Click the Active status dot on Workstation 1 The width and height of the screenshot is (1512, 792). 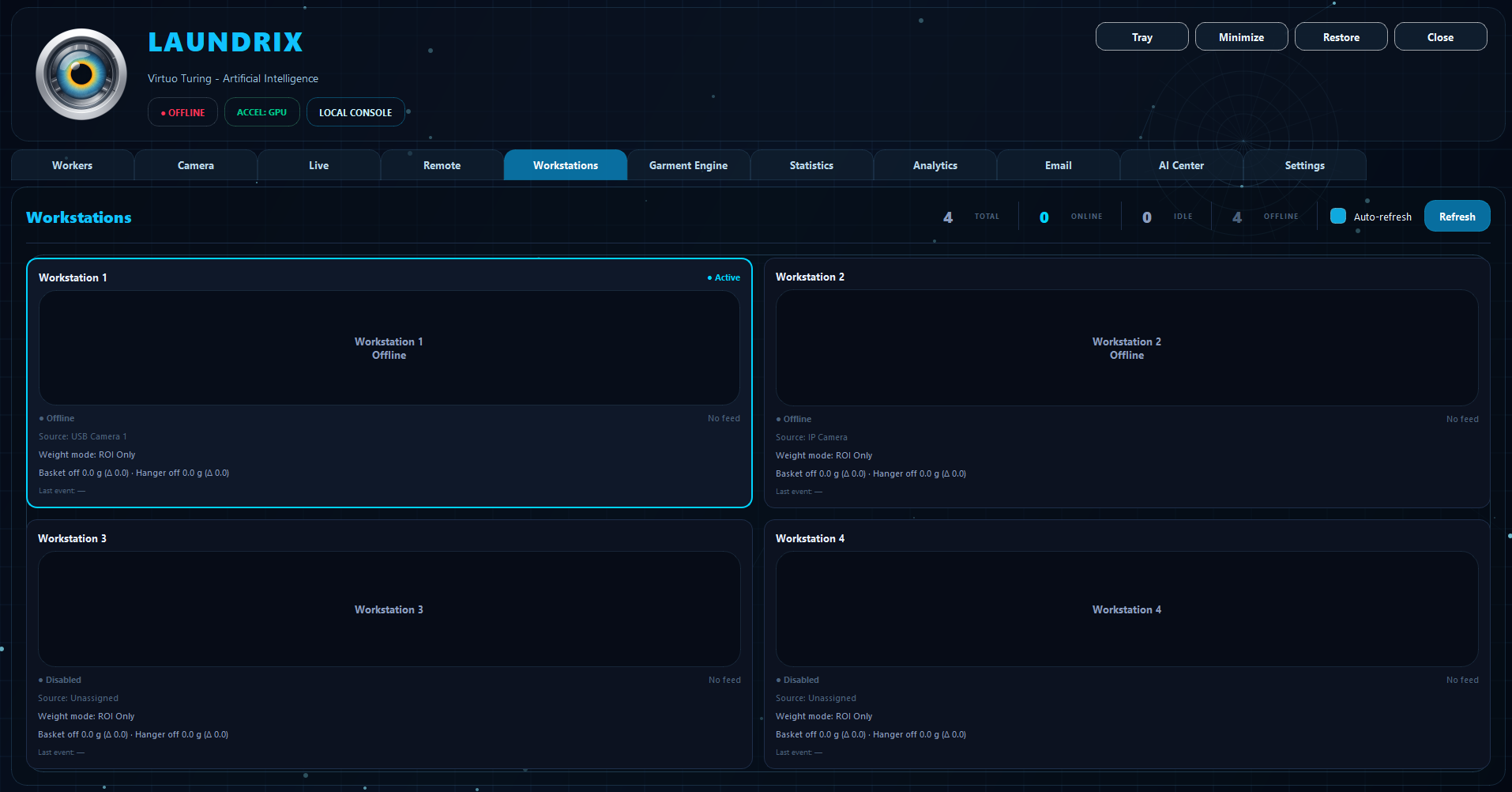(x=709, y=277)
